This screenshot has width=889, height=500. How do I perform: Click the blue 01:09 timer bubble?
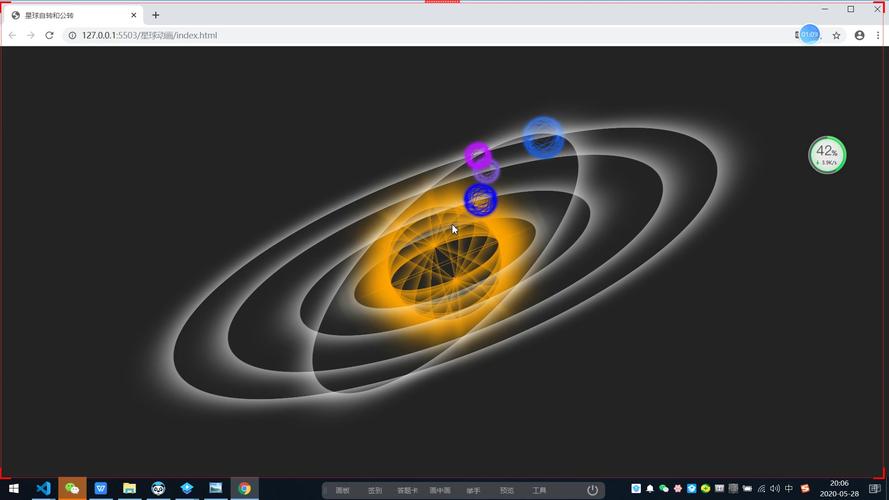(809, 35)
